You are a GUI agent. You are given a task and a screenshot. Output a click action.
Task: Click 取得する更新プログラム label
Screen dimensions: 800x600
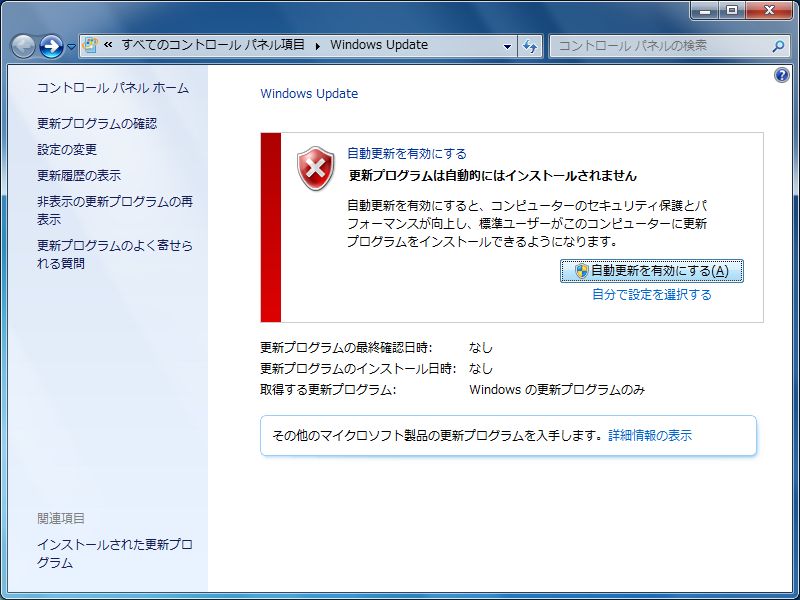(x=328, y=390)
